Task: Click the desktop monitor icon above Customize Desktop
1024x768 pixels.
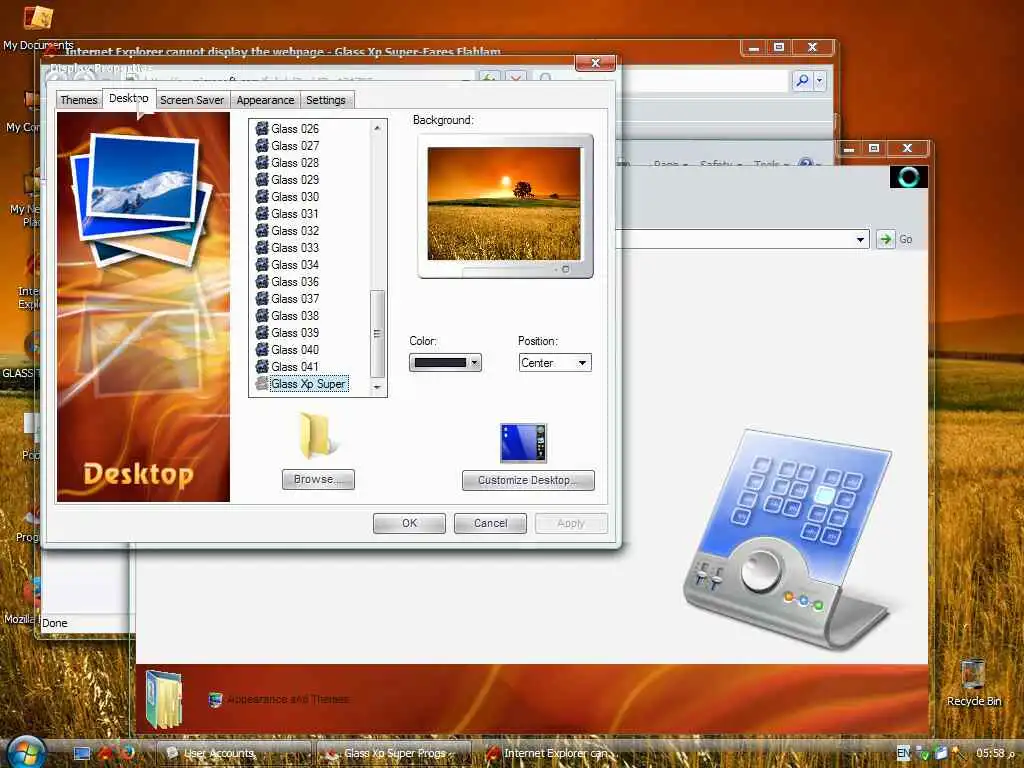Action: (x=523, y=442)
